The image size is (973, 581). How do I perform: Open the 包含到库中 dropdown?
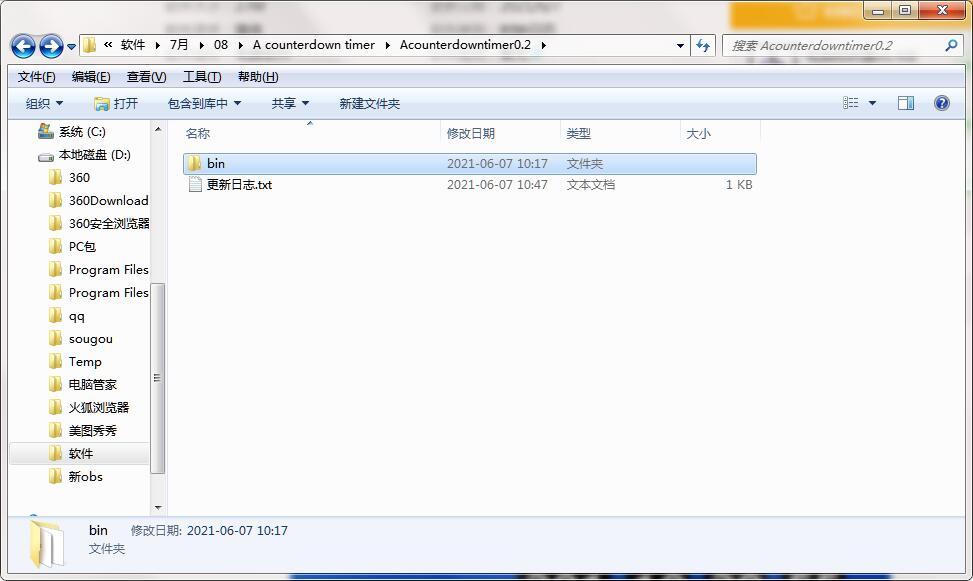click(x=204, y=104)
